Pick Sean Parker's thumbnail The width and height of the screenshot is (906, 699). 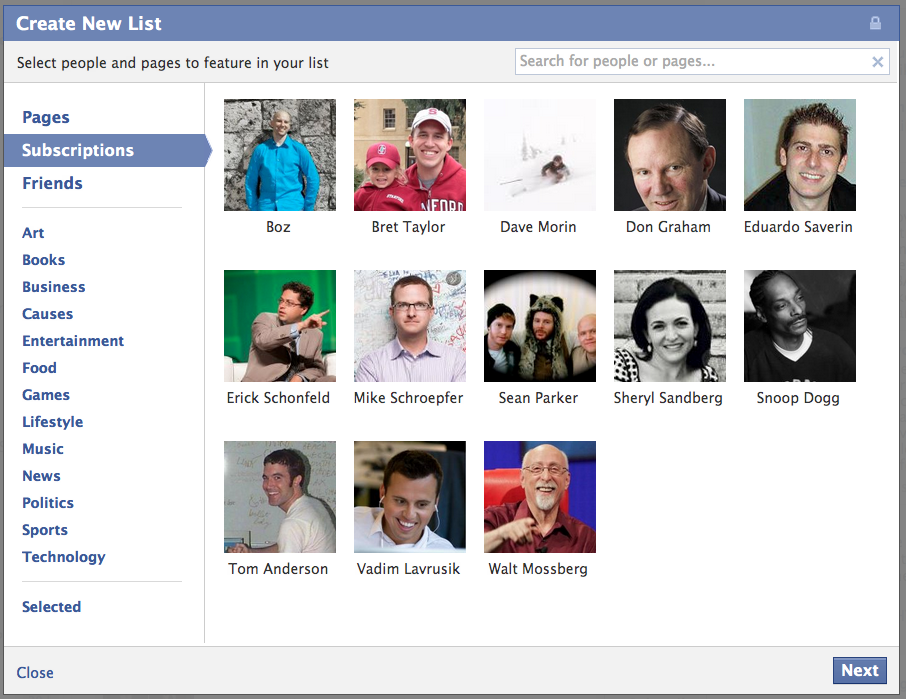click(539, 326)
